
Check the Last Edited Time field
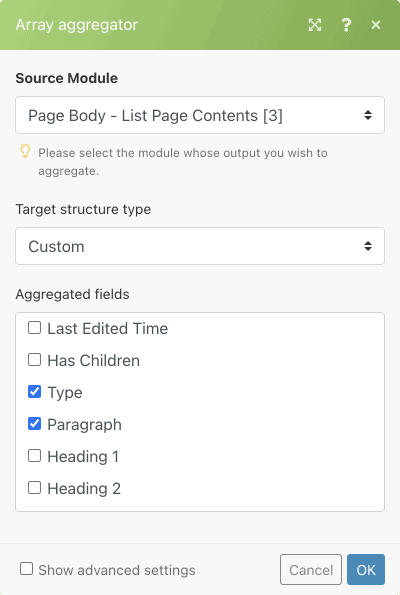pos(35,328)
